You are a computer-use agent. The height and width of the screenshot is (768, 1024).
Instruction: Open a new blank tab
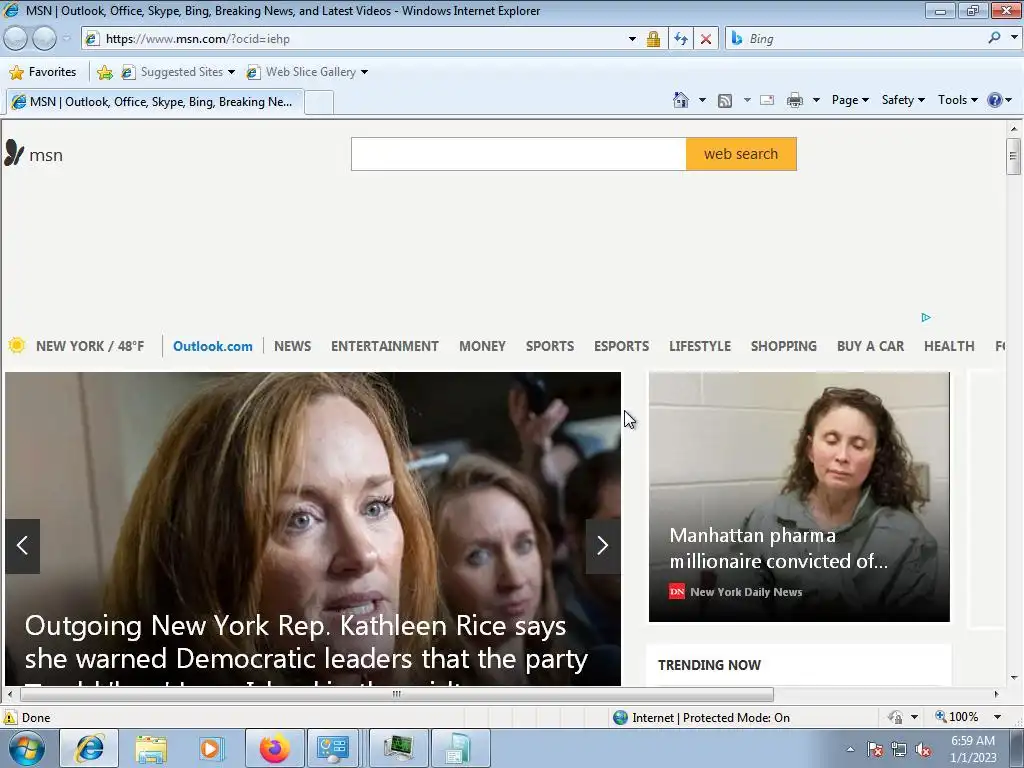pos(319,103)
